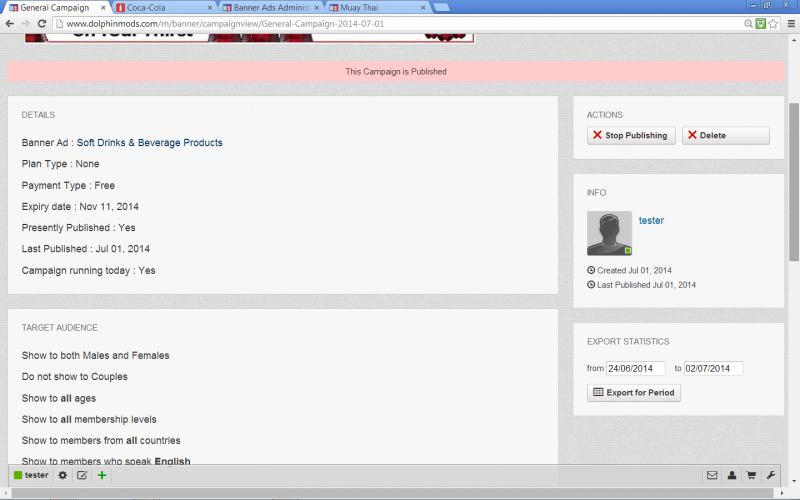Click 'Last Published Jul 01, 2014' in Info panel
800x500 pixels.
(x=646, y=285)
